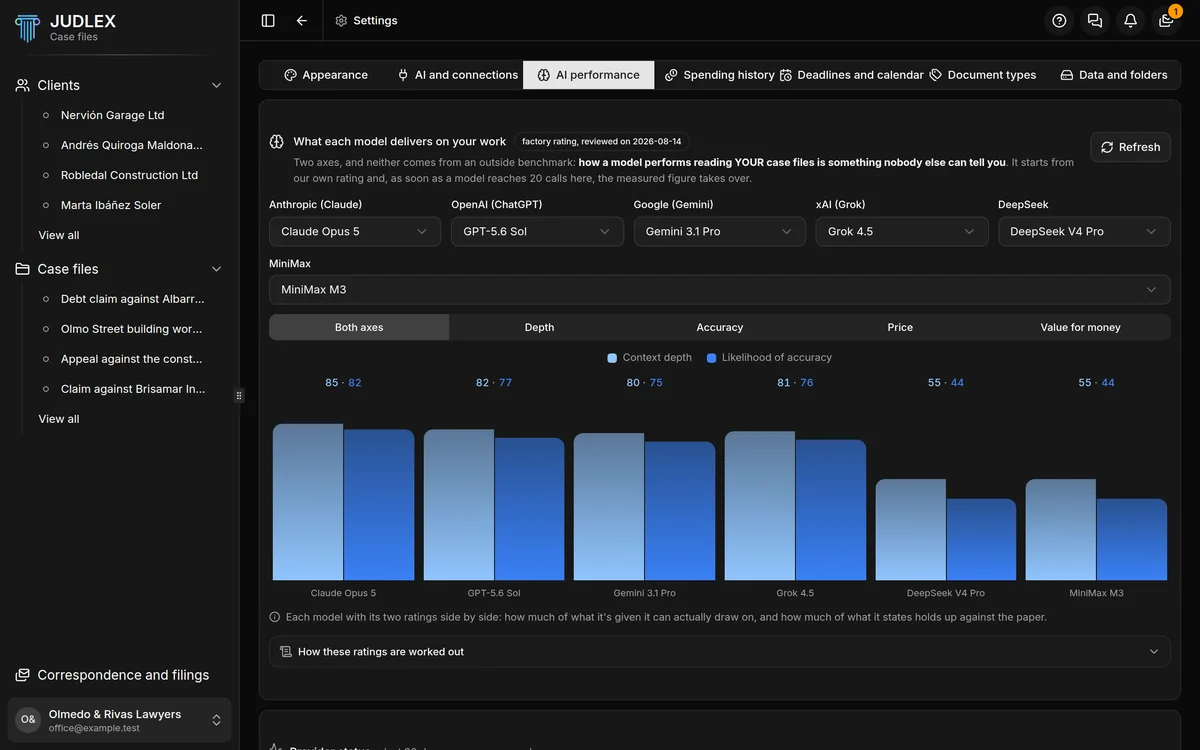
Task: Click the Case files folder icon
Action: (23, 269)
